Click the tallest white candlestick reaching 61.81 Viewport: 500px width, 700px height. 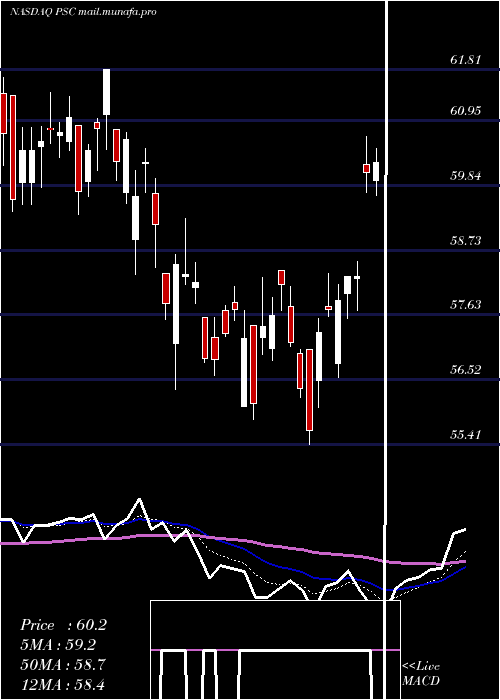click(106, 109)
